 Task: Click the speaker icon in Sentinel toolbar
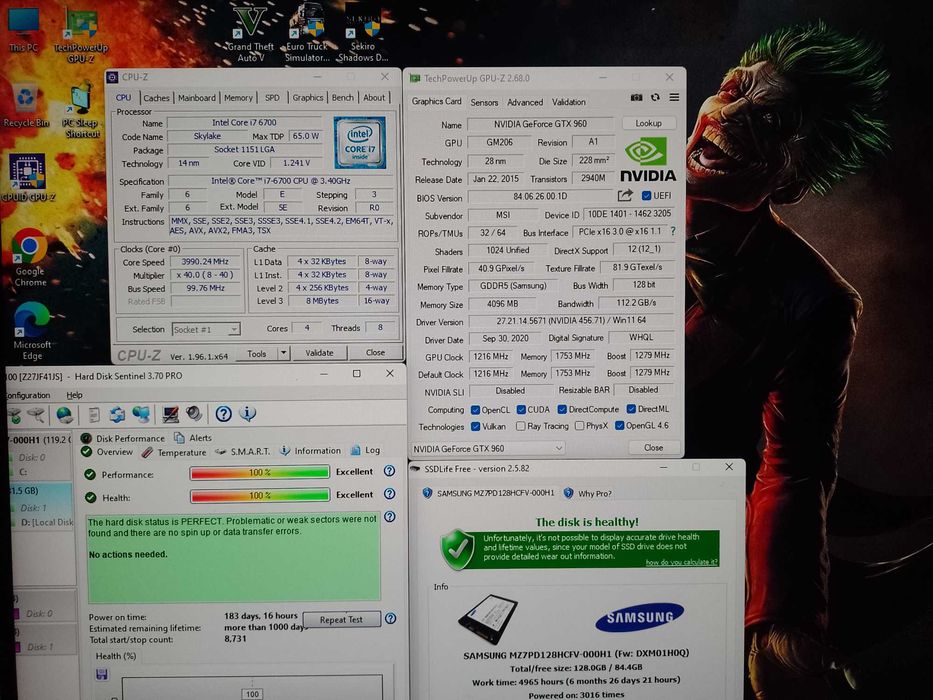[194, 414]
